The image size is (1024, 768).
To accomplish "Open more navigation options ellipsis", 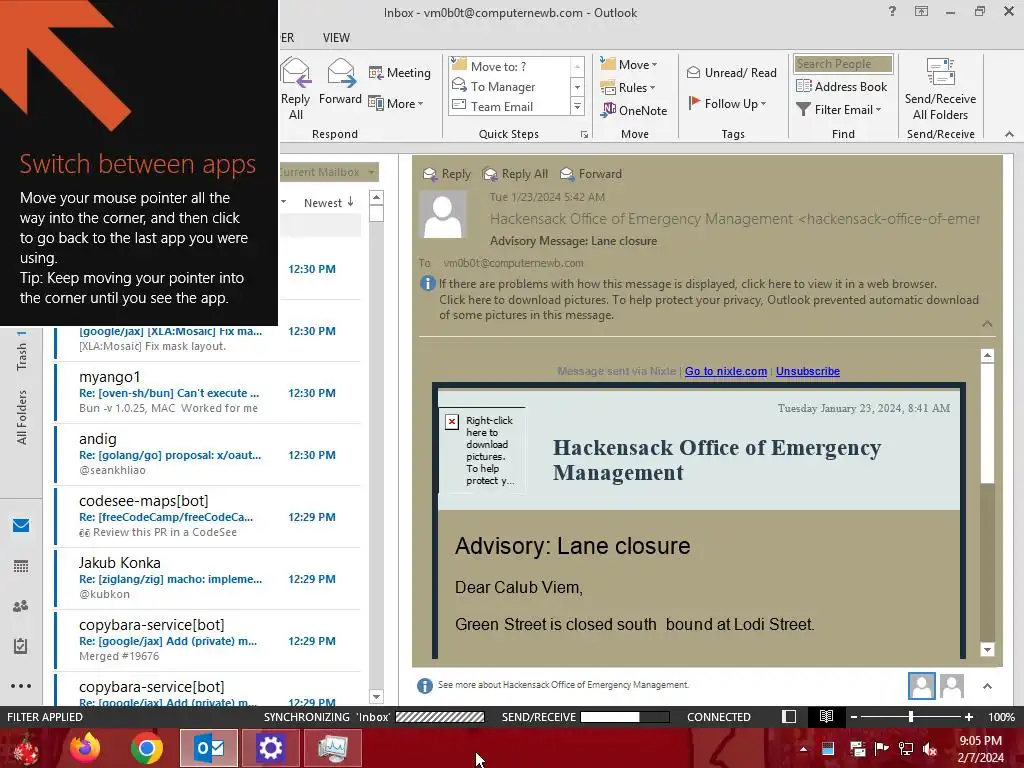I will click(21, 686).
